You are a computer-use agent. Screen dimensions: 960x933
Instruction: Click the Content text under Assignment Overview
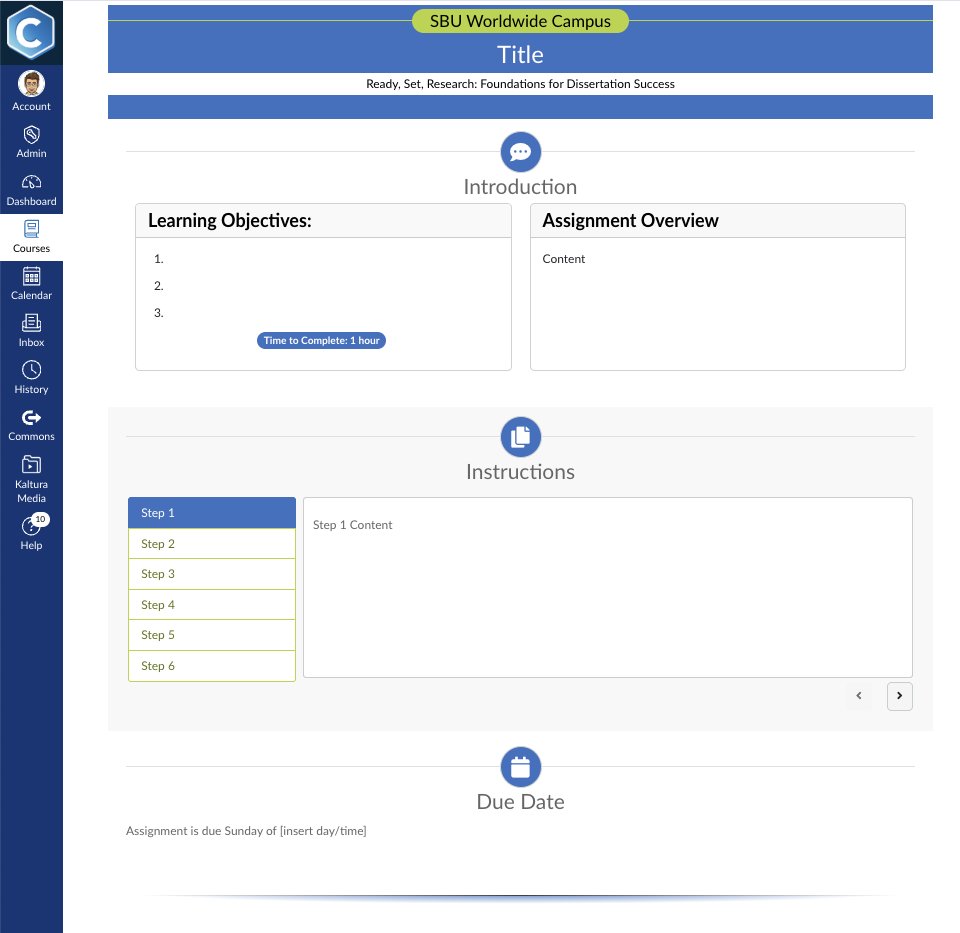(563, 259)
